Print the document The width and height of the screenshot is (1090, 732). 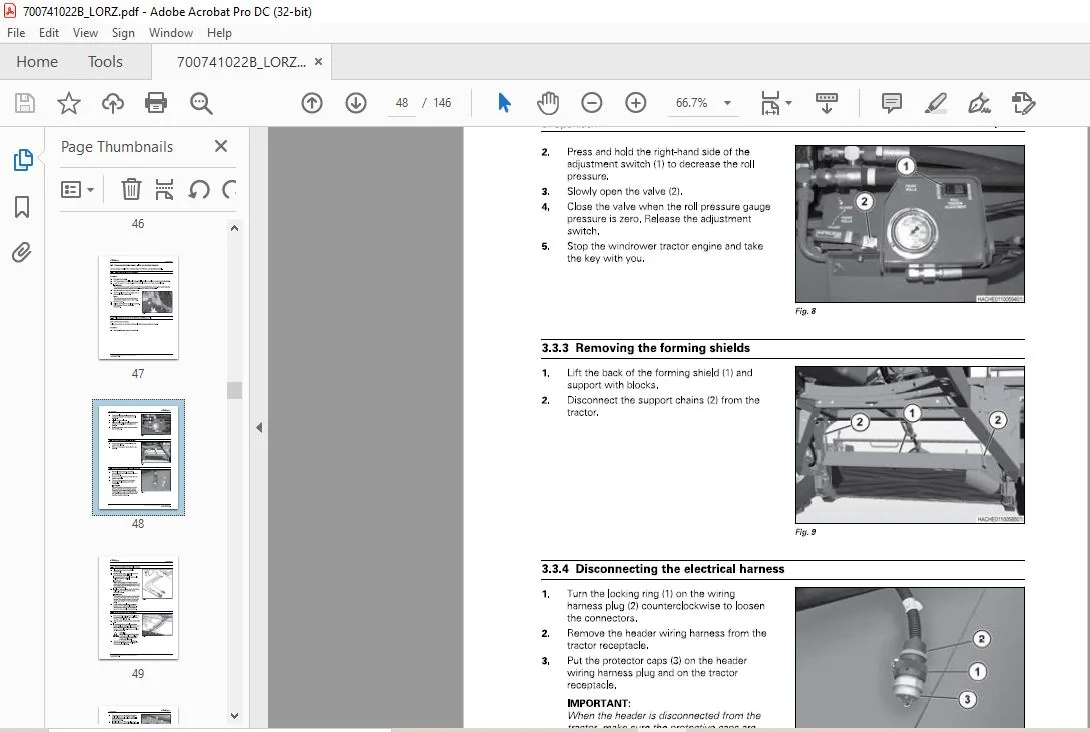(x=156, y=103)
